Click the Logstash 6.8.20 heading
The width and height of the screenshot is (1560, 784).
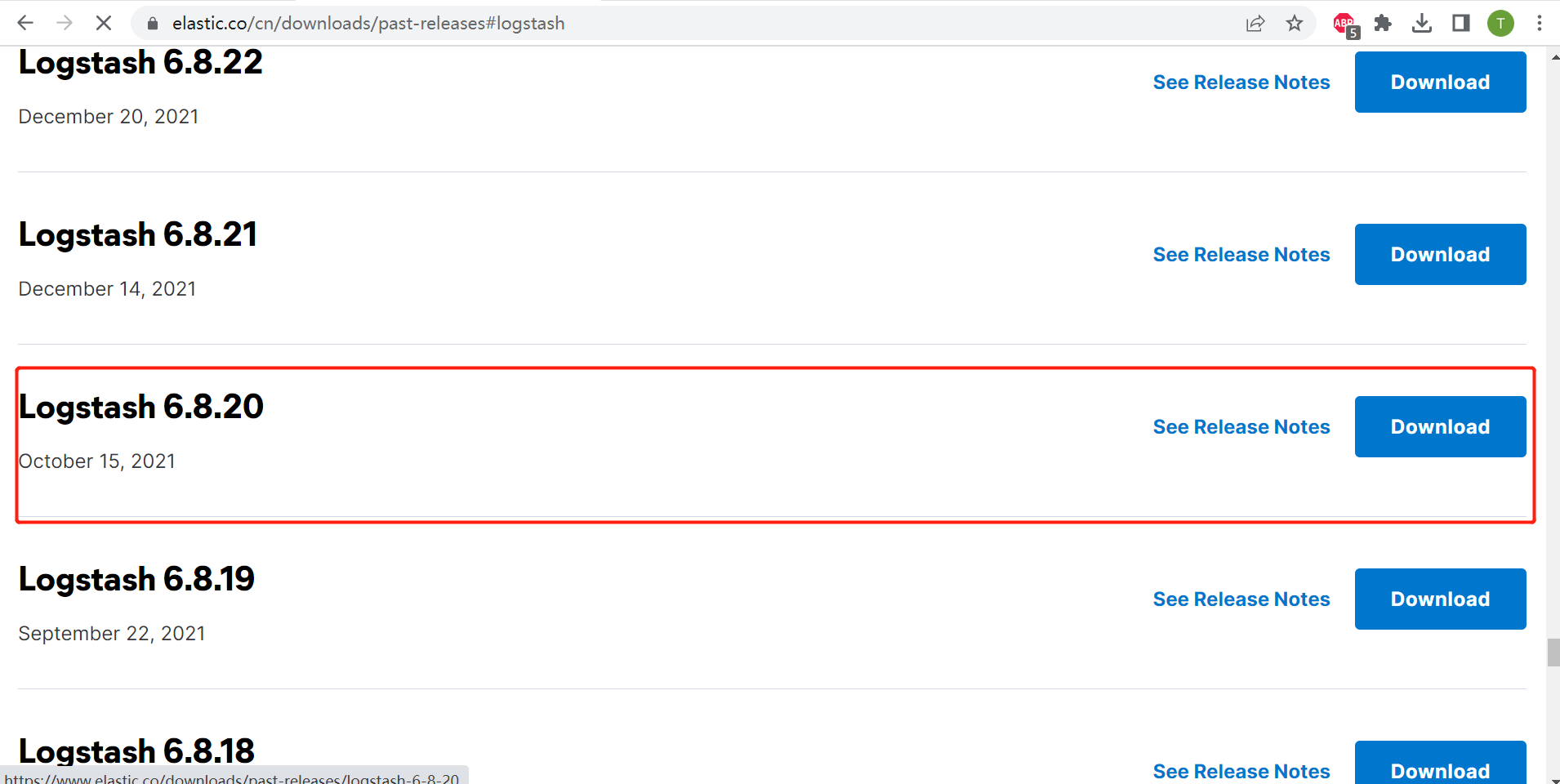[x=141, y=408]
